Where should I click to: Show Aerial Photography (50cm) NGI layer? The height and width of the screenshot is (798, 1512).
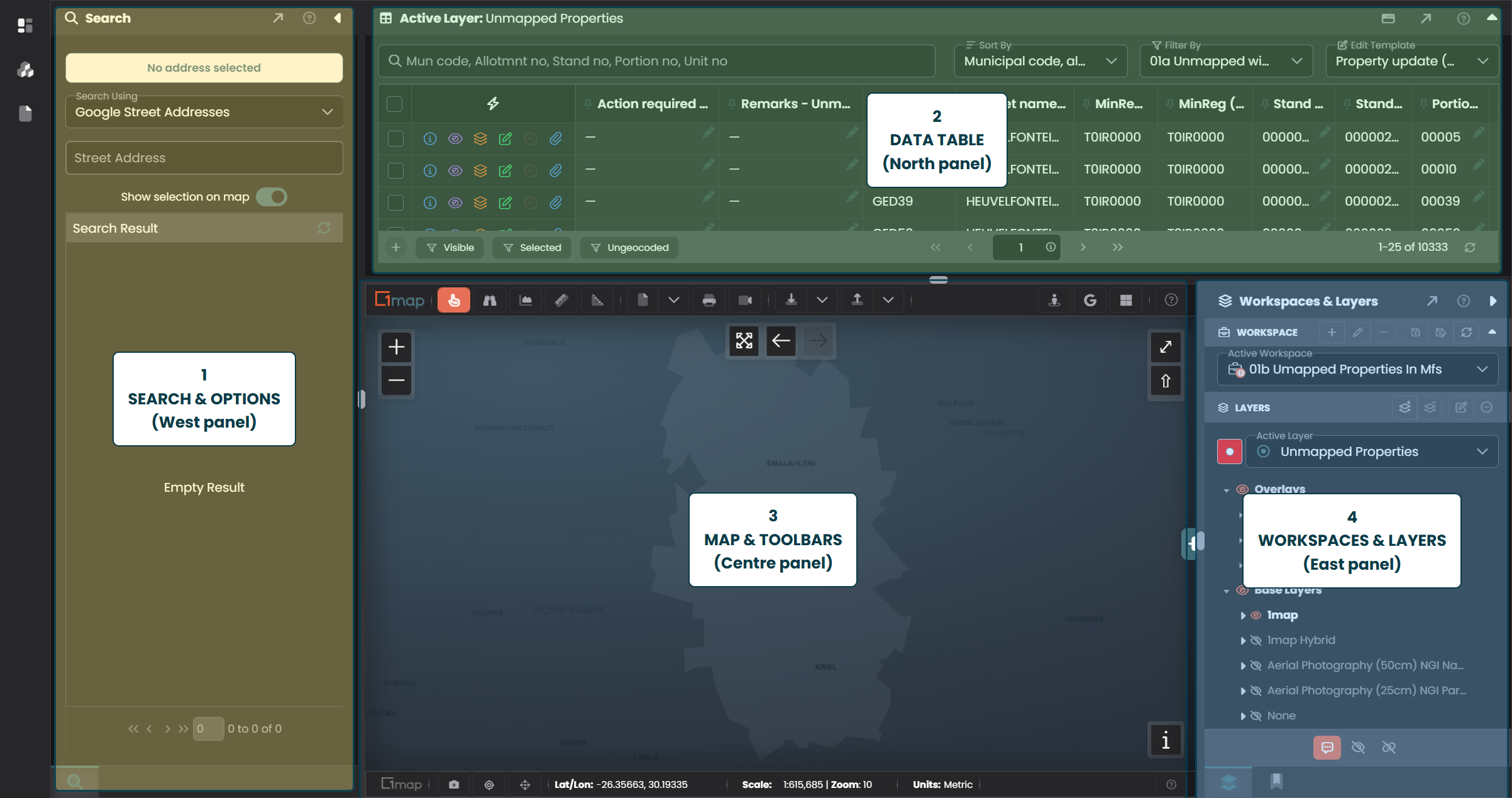tap(1256, 666)
